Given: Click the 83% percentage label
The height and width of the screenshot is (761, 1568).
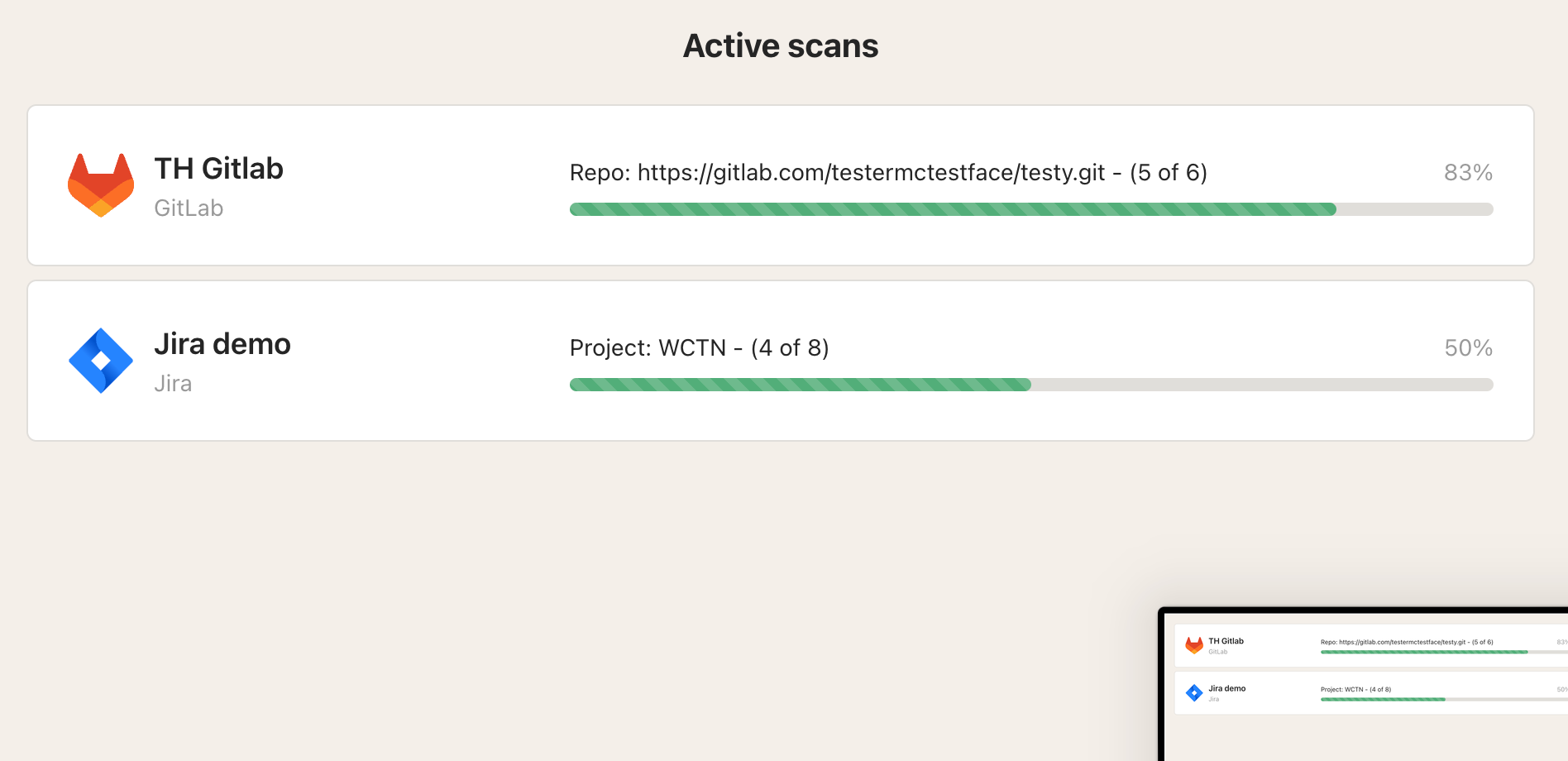Looking at the screenshot, I should point(1468,172).
